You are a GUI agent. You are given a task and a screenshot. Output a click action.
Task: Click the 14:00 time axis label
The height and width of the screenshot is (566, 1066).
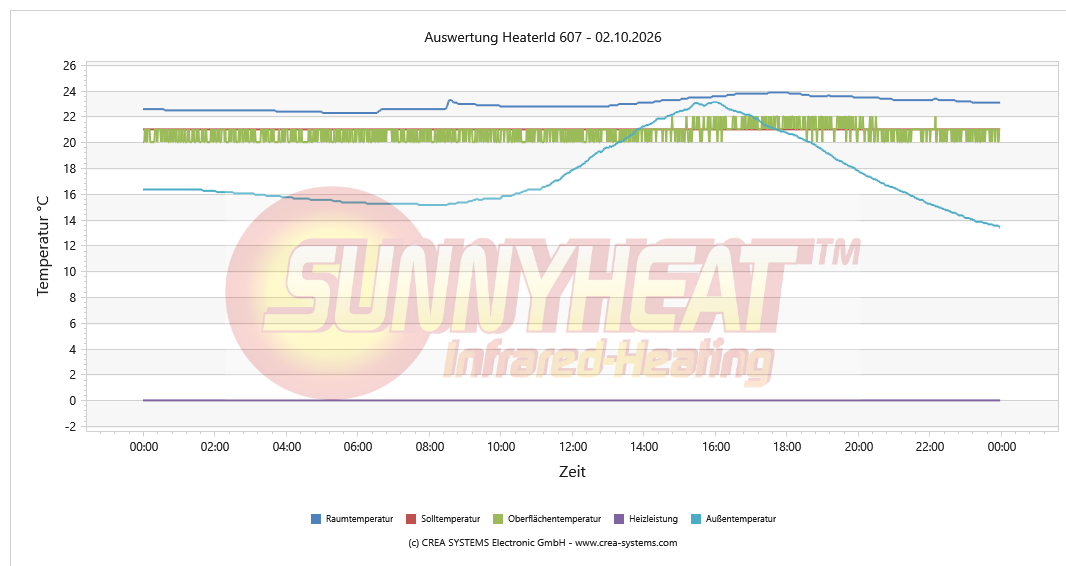tap(644, 447)
